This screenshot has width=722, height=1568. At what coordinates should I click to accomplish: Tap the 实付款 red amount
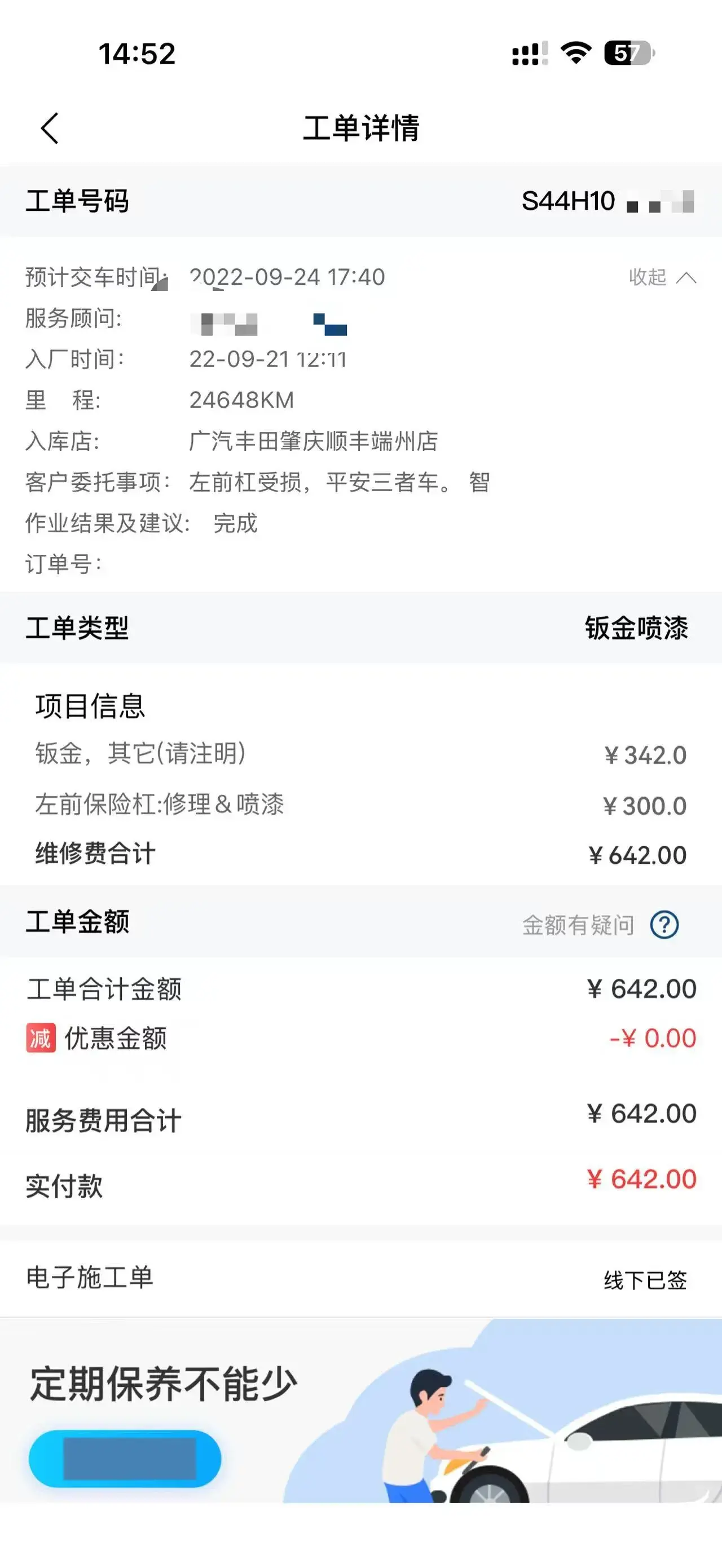(x=642, y=1179)
